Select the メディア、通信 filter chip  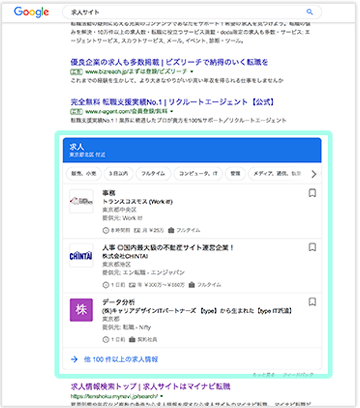[277, 174]
